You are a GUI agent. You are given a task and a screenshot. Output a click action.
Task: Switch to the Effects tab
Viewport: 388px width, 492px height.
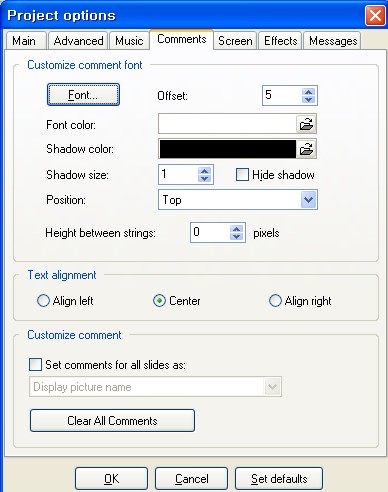point(280,41)
